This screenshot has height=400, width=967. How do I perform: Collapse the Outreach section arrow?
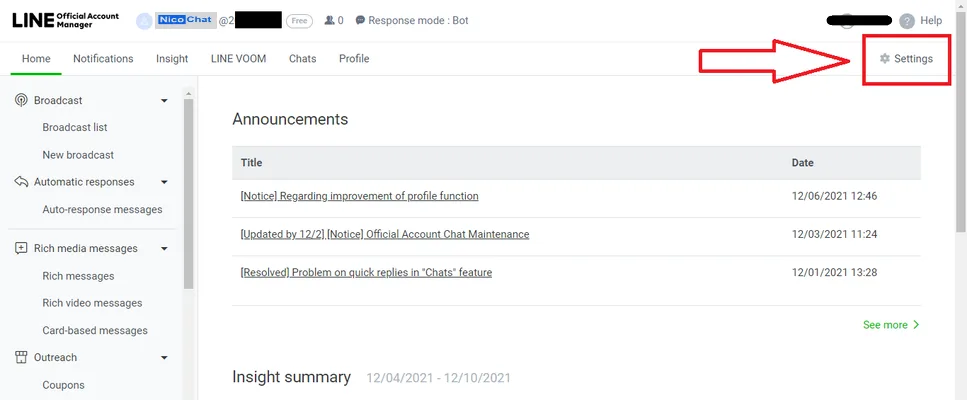tap(164, 357)
